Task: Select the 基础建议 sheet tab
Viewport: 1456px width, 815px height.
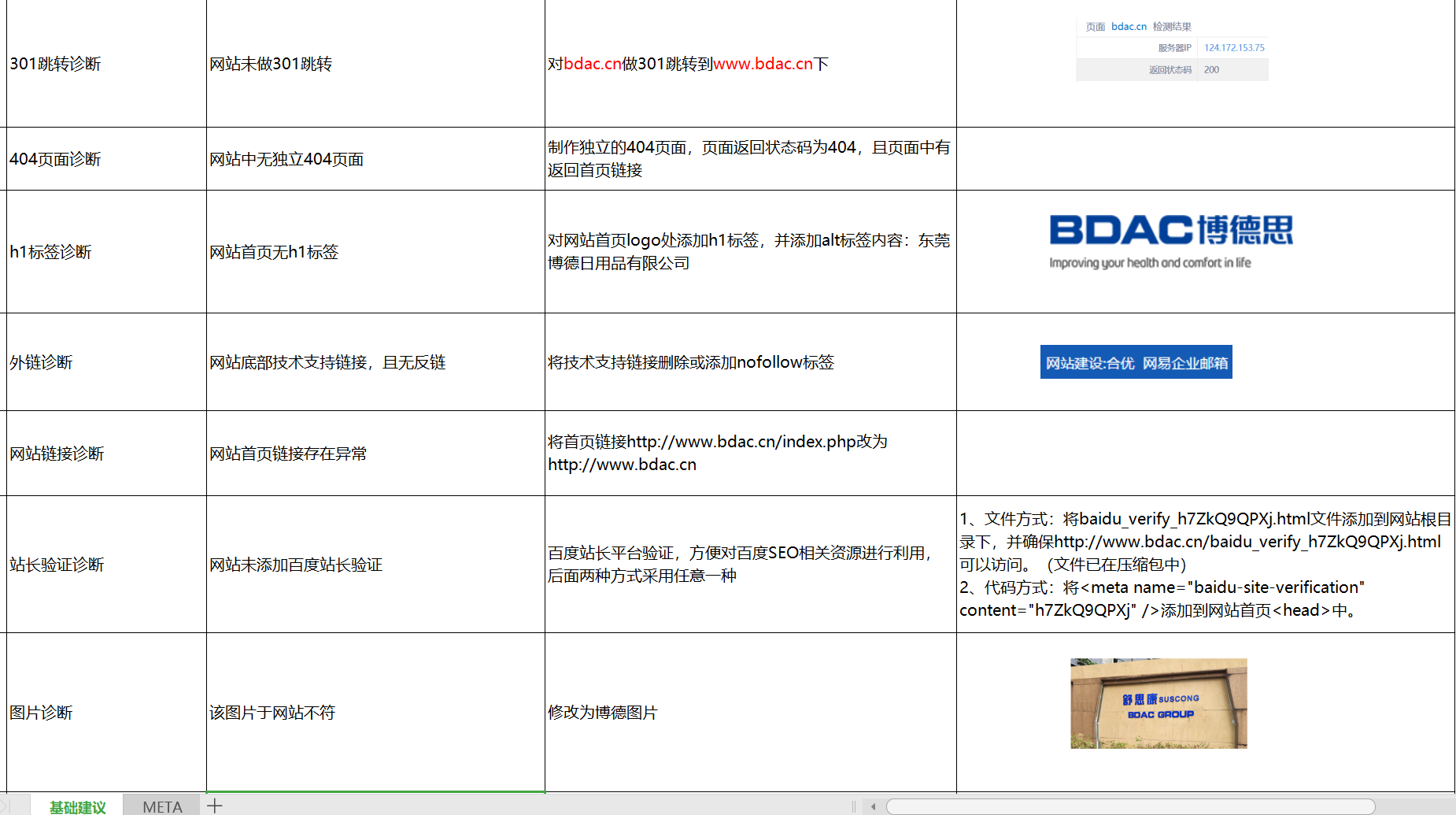Action: coord(77,806)
